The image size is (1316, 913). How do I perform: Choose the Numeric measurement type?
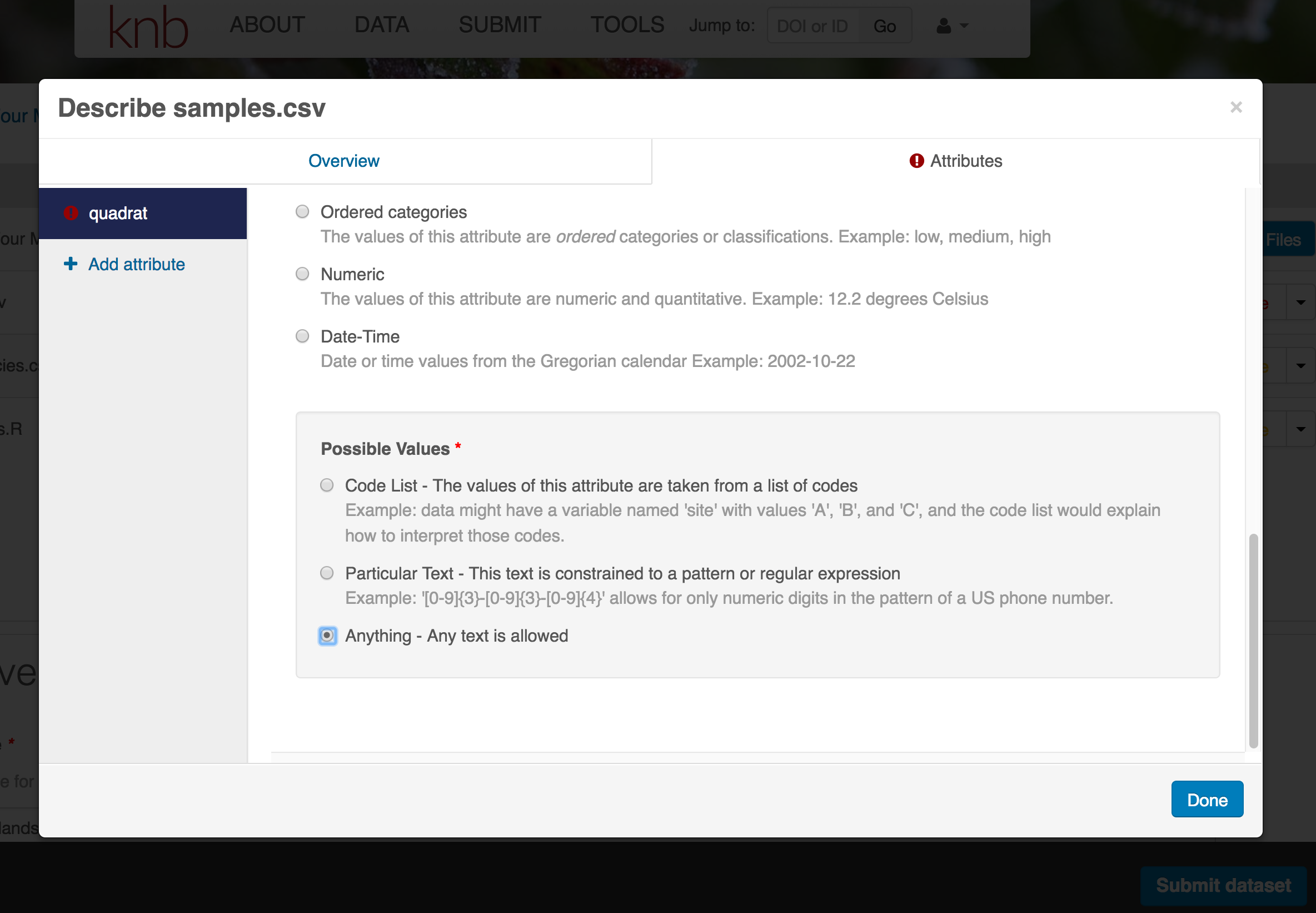click(302, 274)
